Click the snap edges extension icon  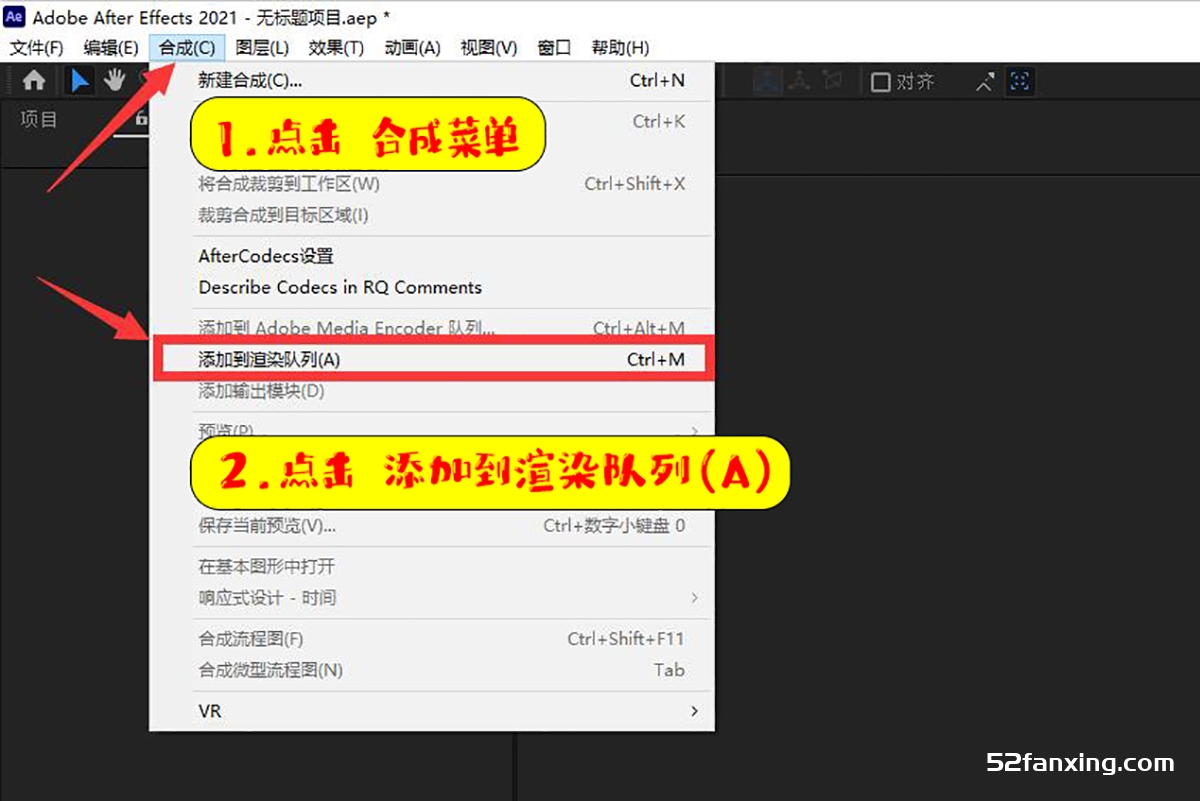[985, 82]
